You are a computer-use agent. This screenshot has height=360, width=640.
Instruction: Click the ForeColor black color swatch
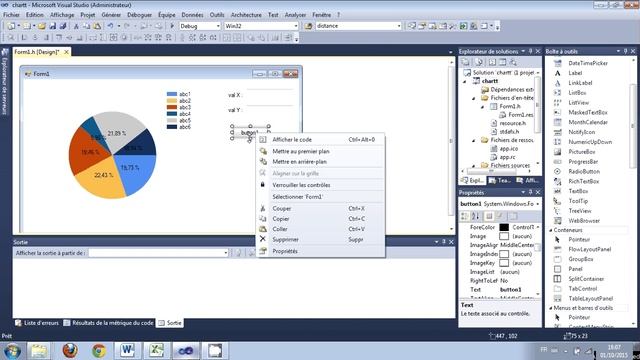504,227
